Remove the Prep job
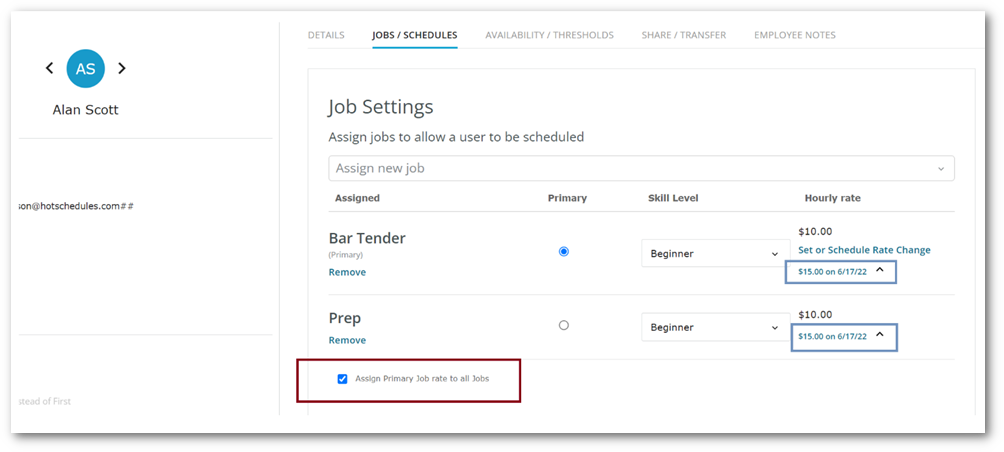This screenshot has width=1004, height=452. point(347,340)
